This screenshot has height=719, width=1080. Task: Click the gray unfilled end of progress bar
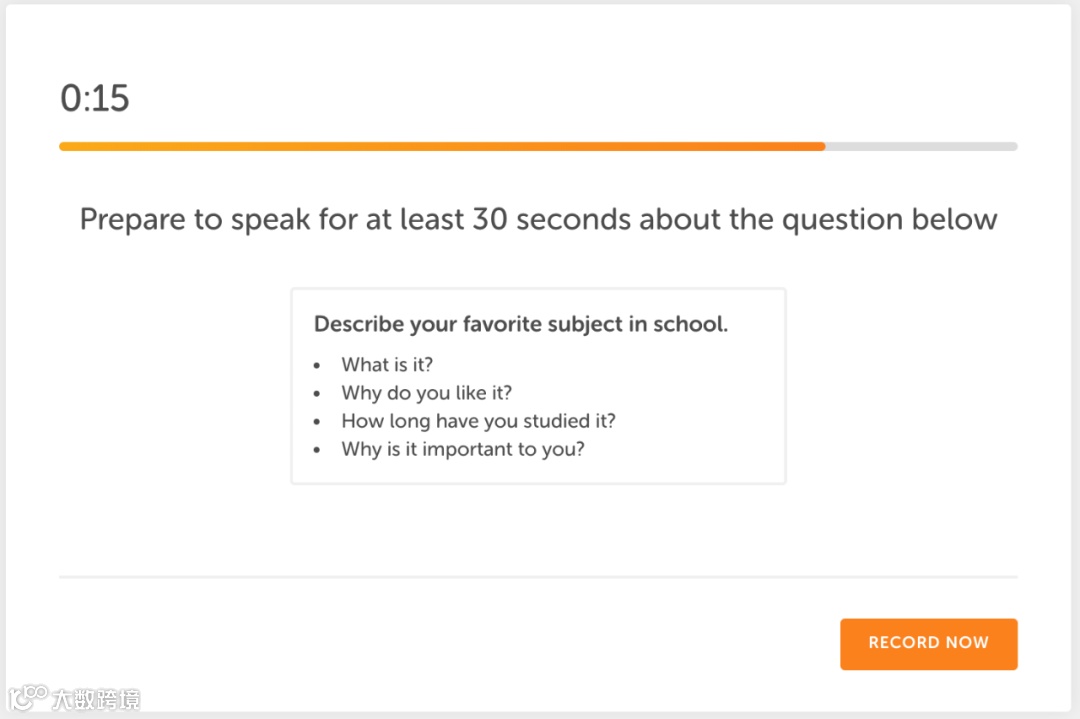(x=920, y=147)
